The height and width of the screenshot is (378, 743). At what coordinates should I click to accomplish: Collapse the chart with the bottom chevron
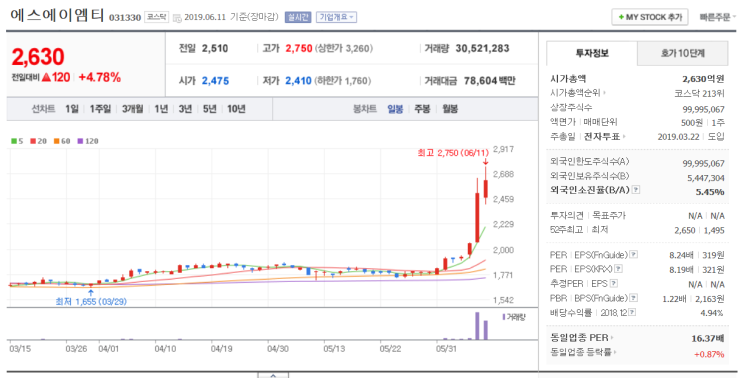273,375
